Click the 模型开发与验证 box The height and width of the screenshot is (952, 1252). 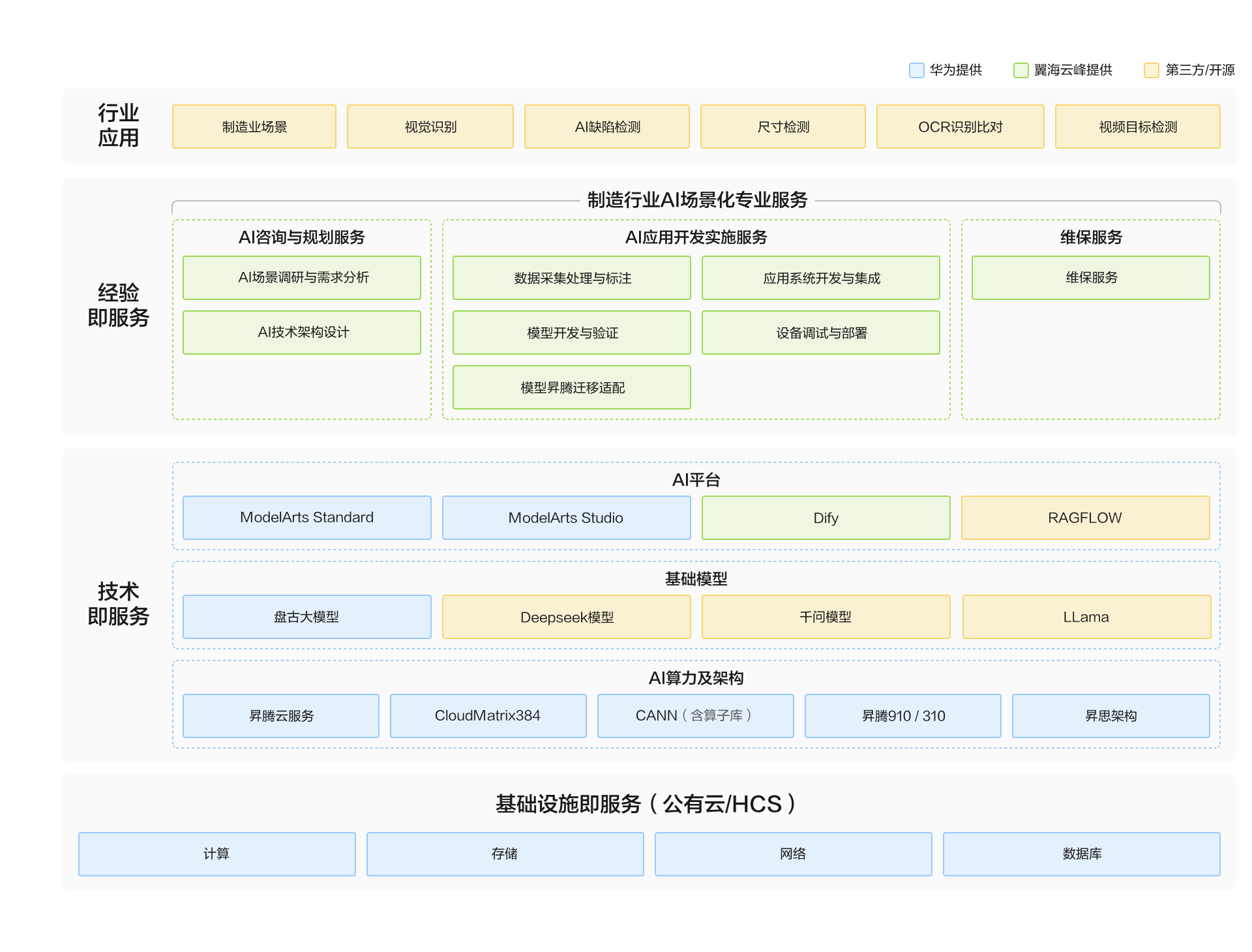tap(572, 333)
